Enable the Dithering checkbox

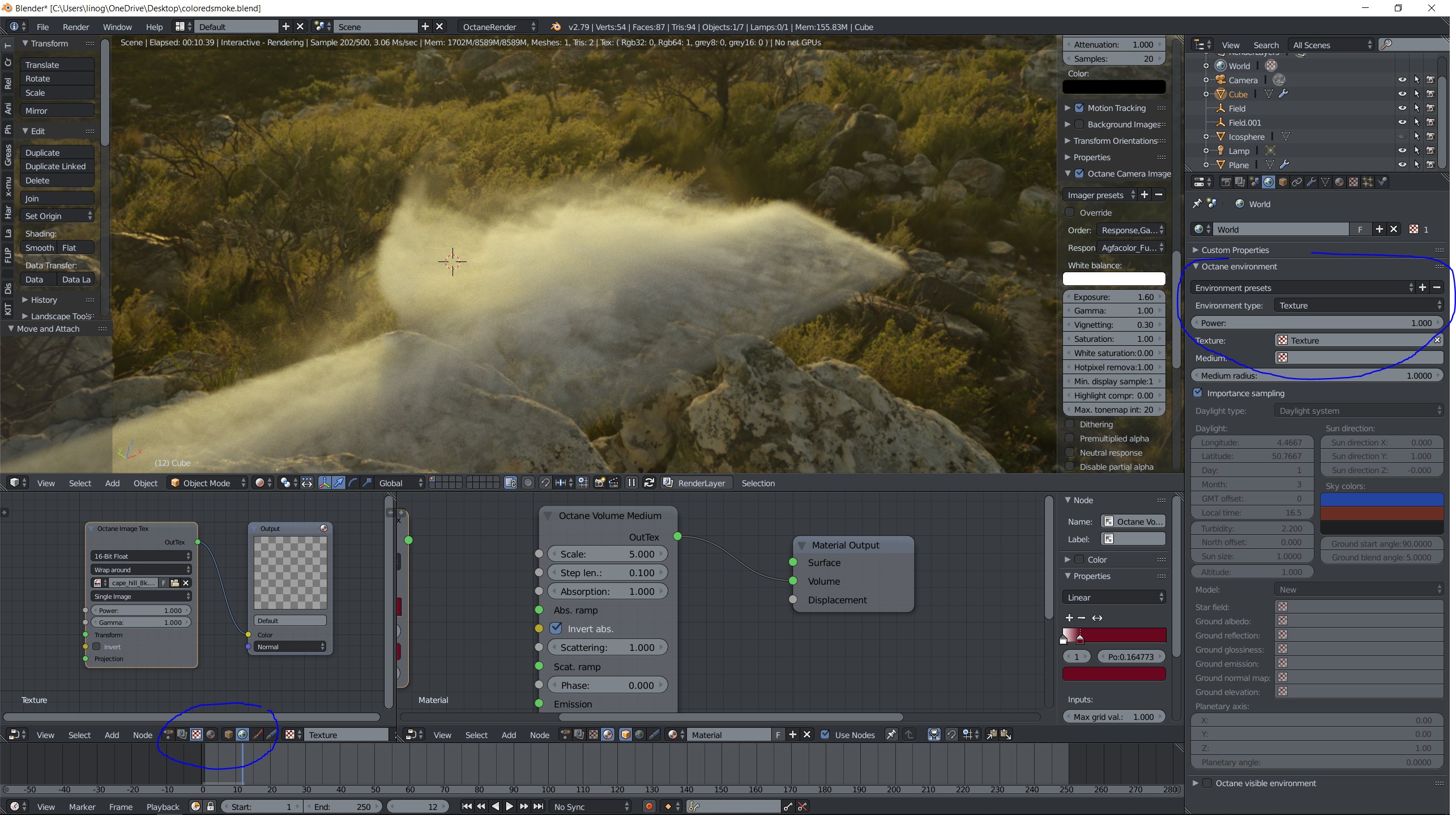click(x=1070, y=424)
